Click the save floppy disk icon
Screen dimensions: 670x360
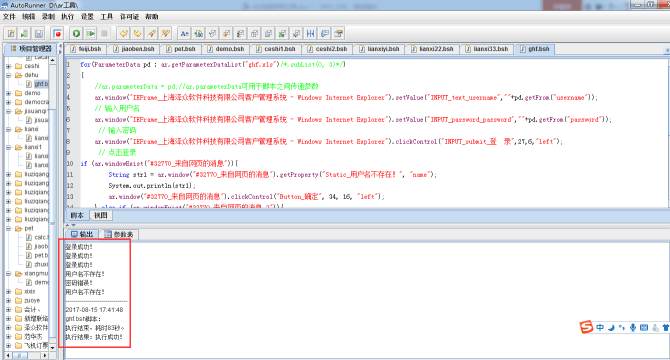[38, 33]
